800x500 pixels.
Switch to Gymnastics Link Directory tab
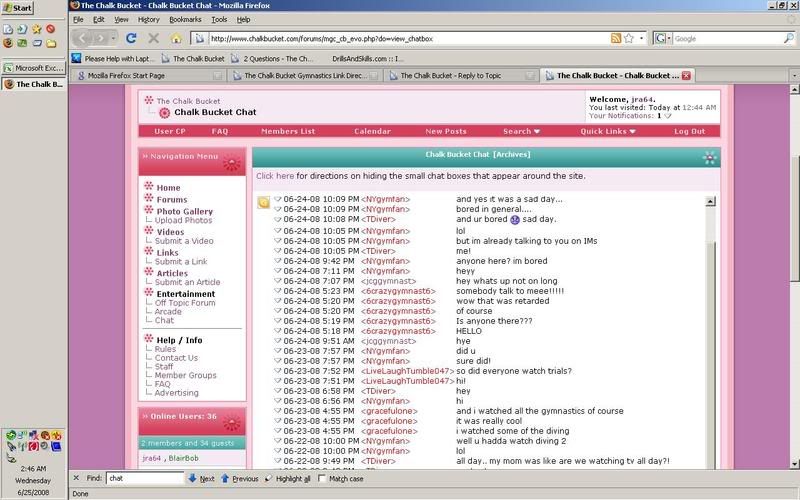305,76
